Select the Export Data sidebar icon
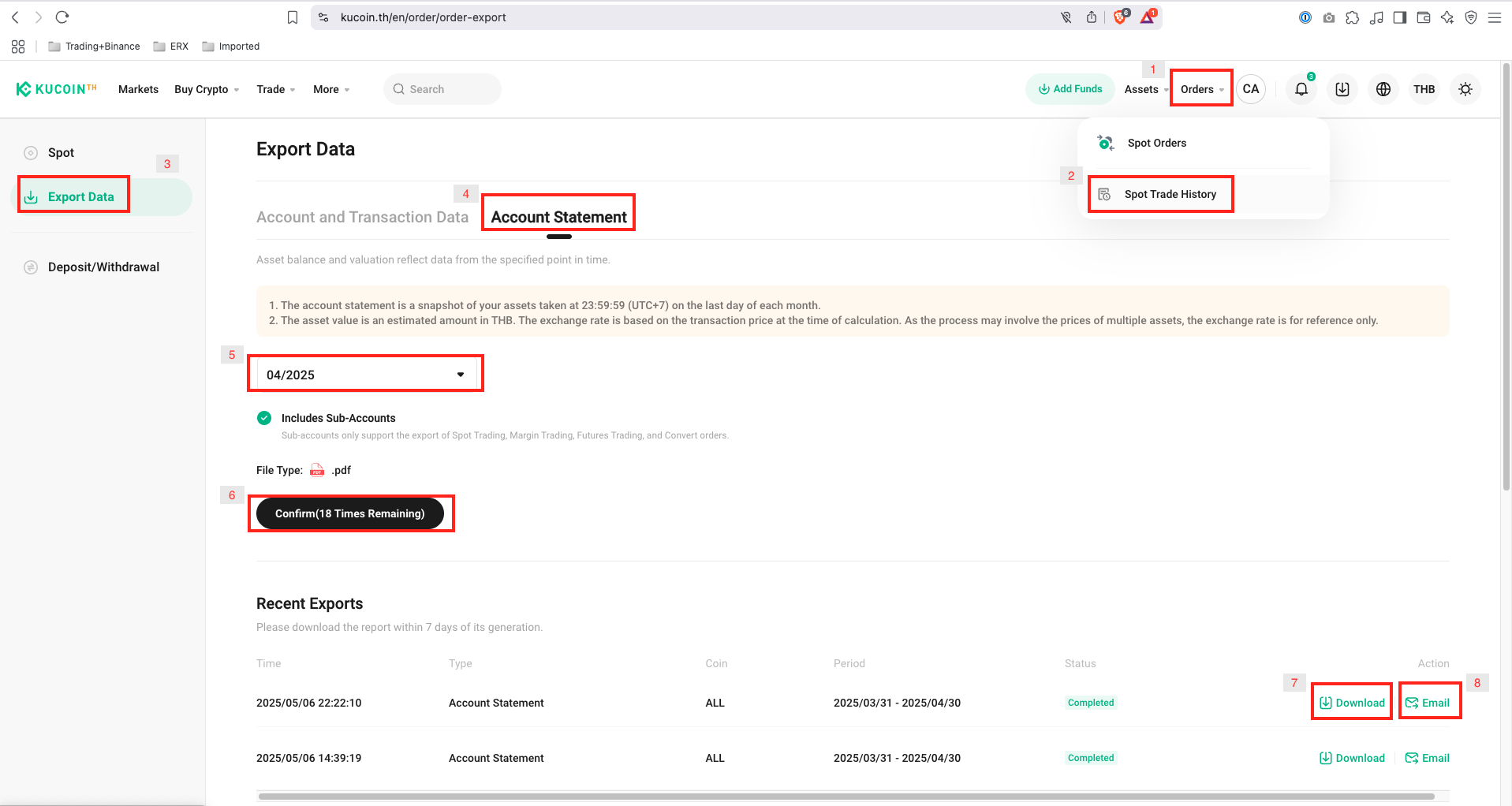The width and height of the screenshot is (1512, 806). (32, 196)
